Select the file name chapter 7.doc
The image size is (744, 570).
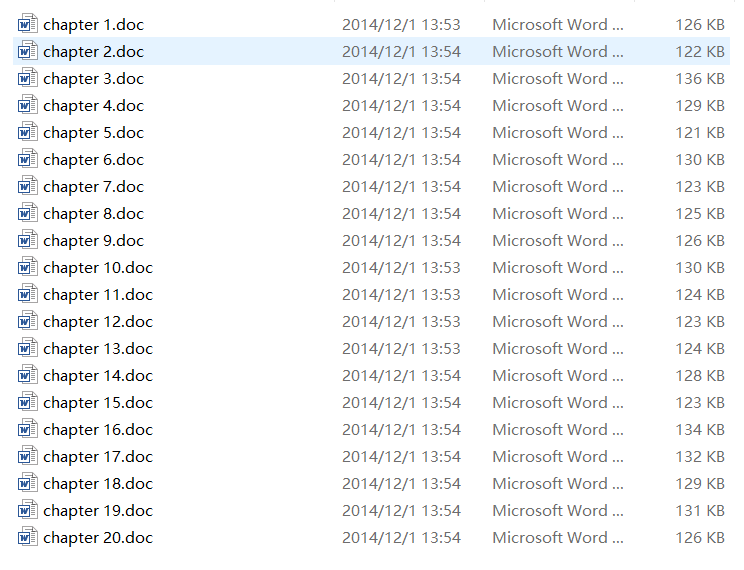93,187
